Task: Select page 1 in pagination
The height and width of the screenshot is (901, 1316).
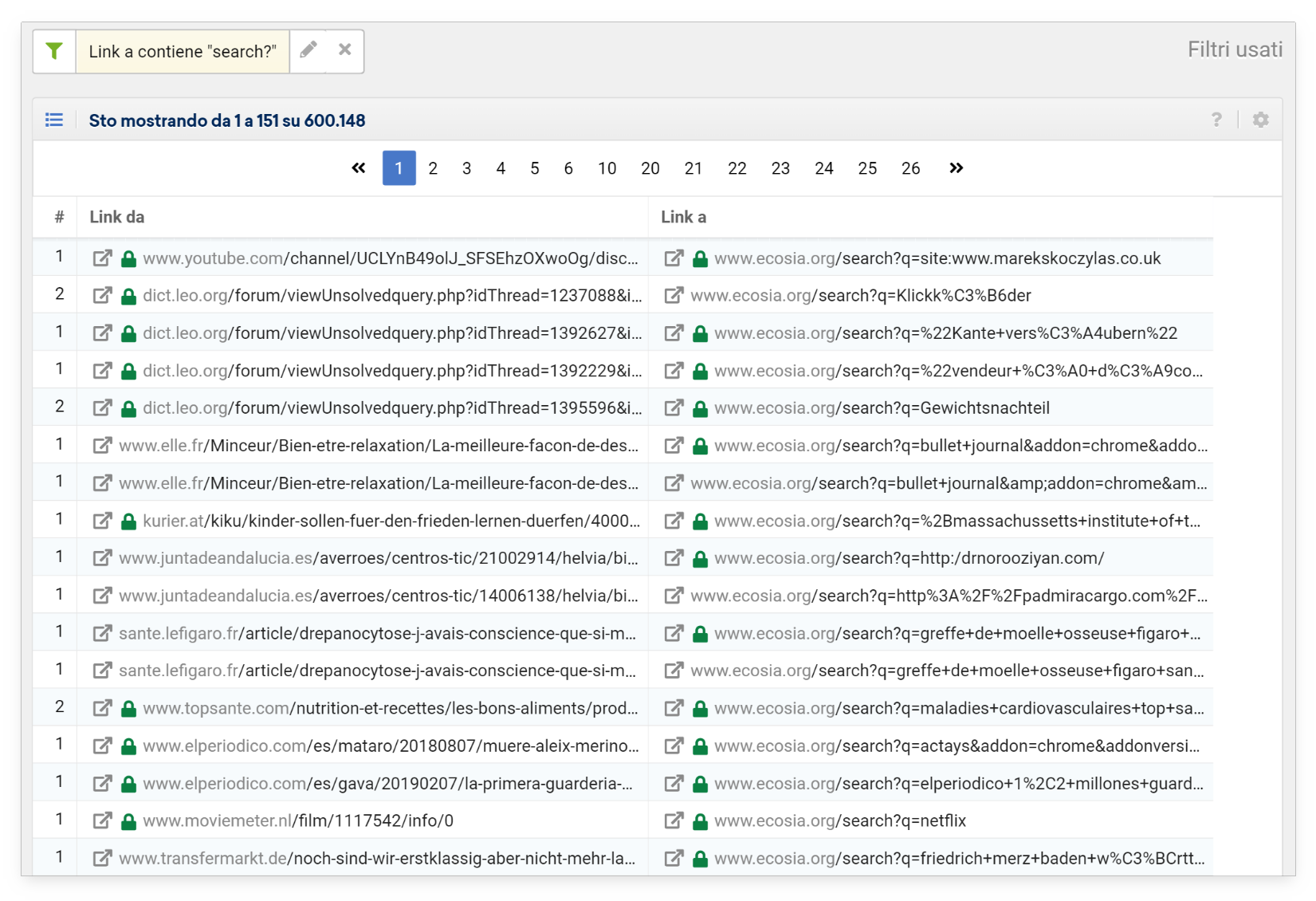Action: [x=399, y=168]
